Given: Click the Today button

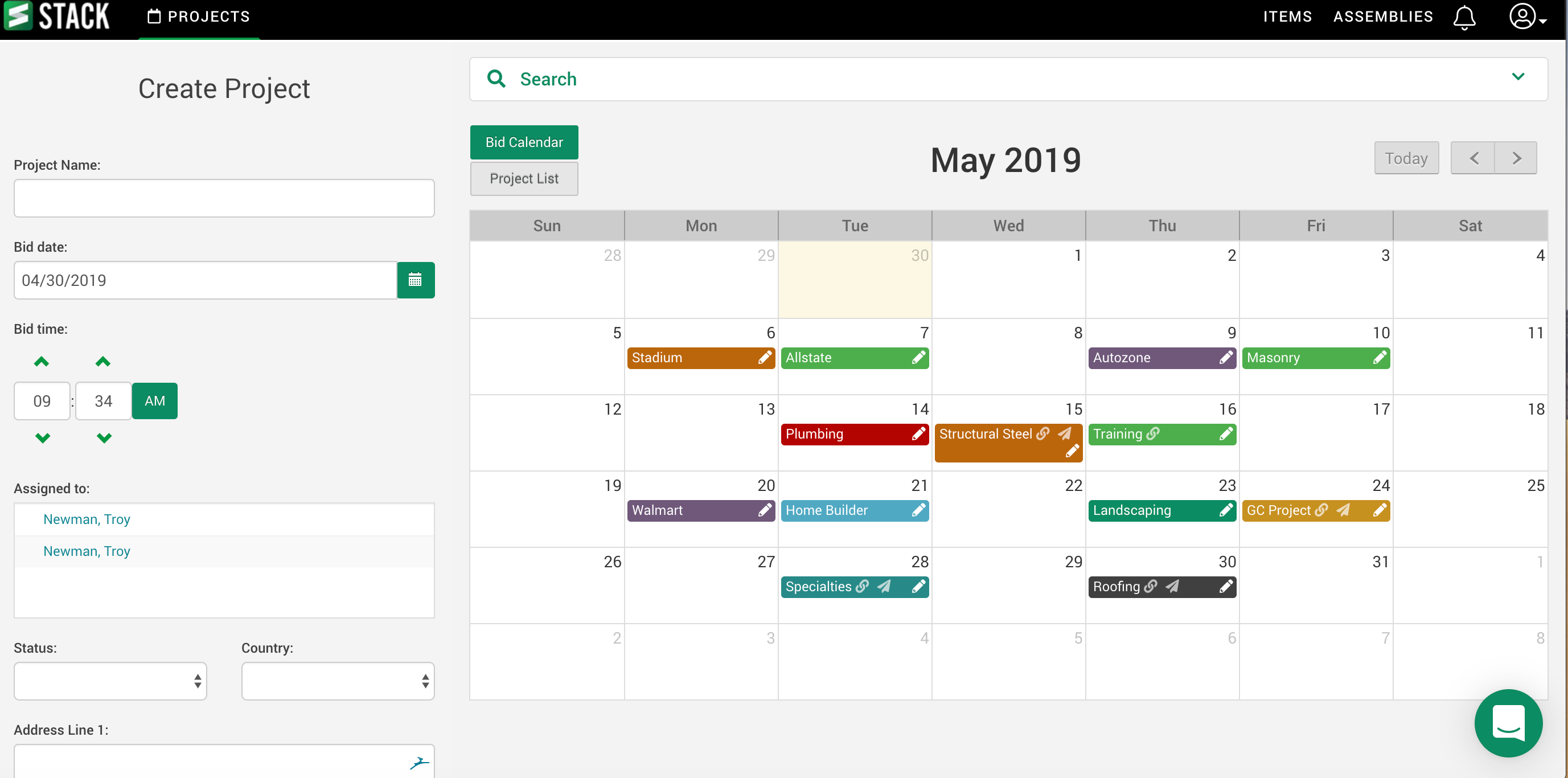Looking at the screenshot, I should pos(1406,158).
